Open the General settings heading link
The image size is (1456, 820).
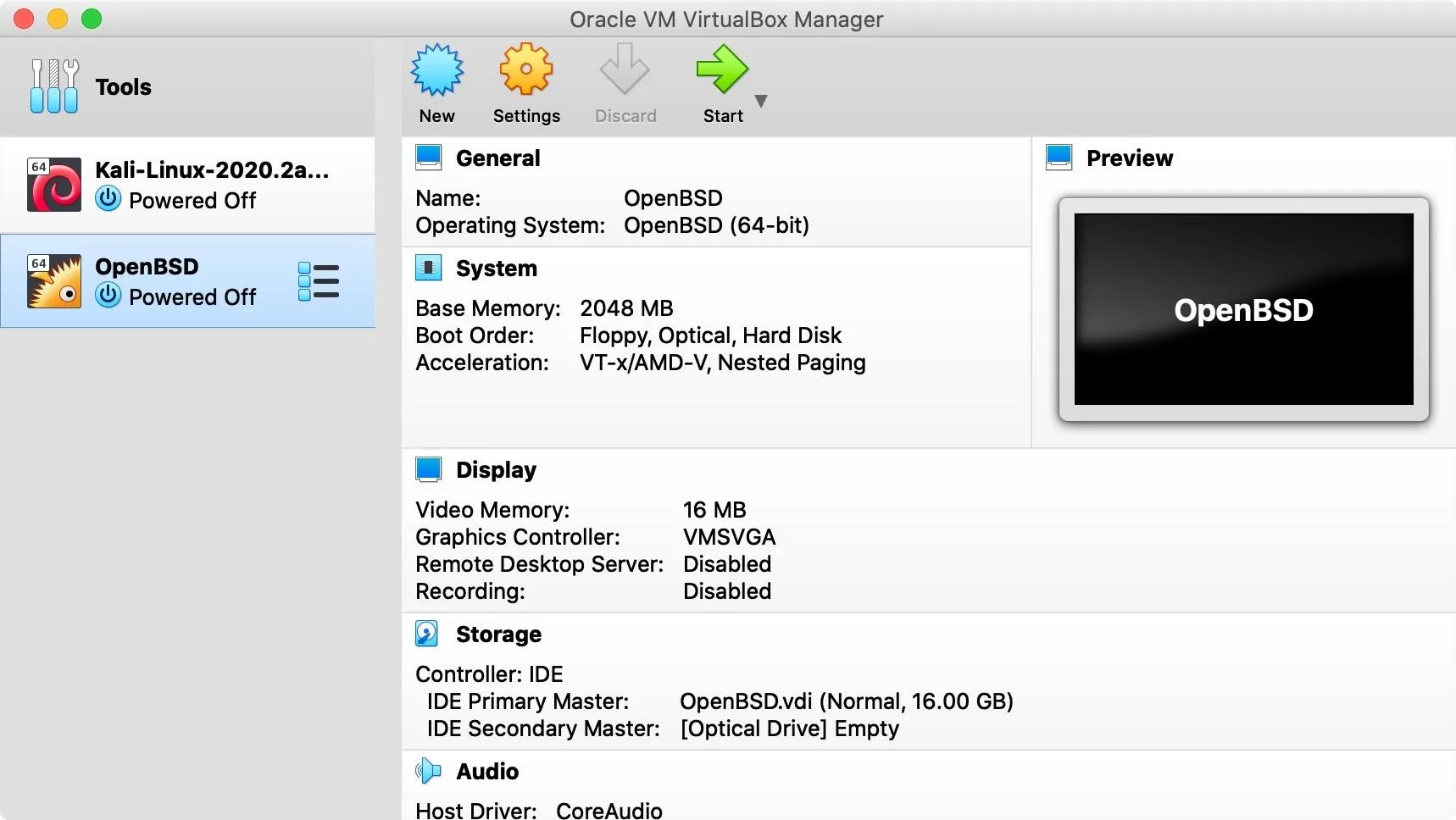pos(497,158)
